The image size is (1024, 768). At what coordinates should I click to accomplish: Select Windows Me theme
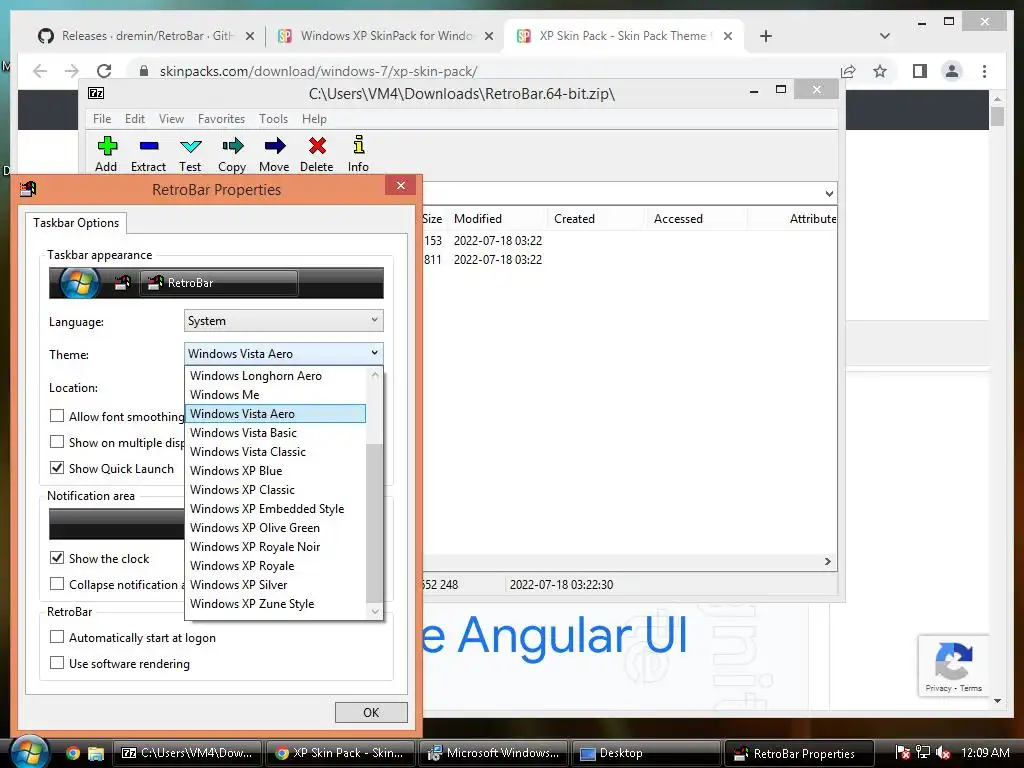(x=276, y=394)
